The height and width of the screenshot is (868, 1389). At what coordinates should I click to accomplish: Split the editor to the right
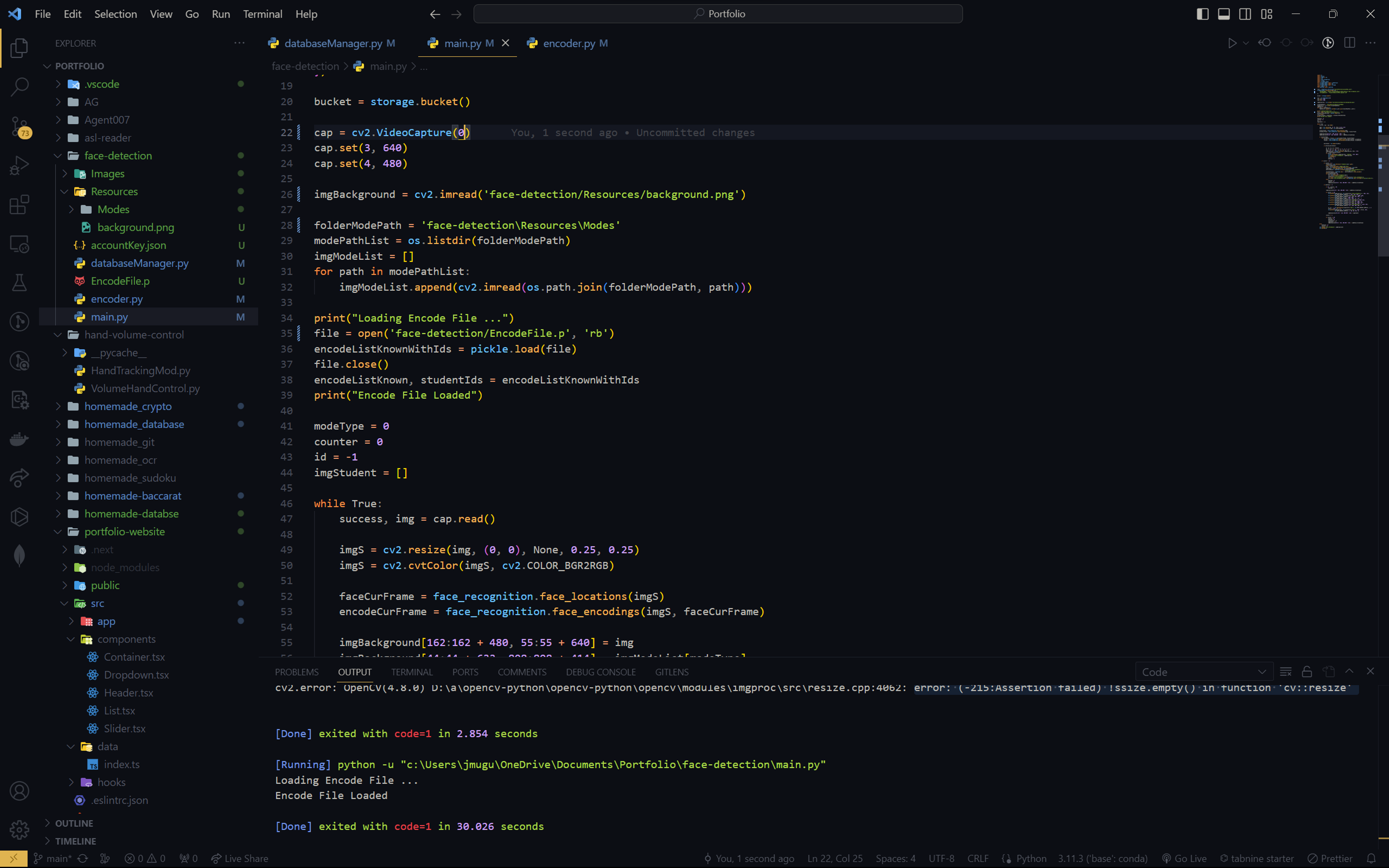pos(1350,43)
